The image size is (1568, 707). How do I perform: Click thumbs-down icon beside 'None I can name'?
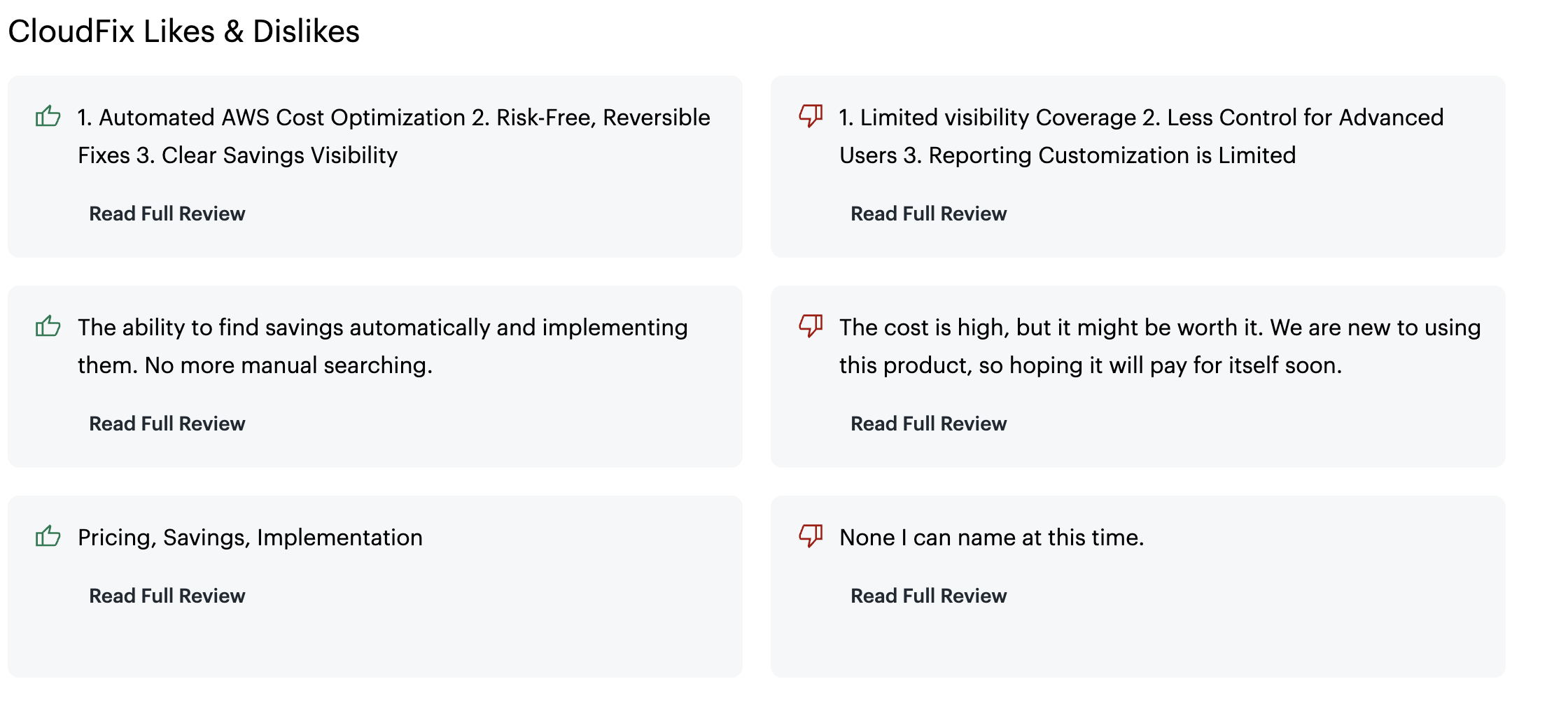click(811, 536)
